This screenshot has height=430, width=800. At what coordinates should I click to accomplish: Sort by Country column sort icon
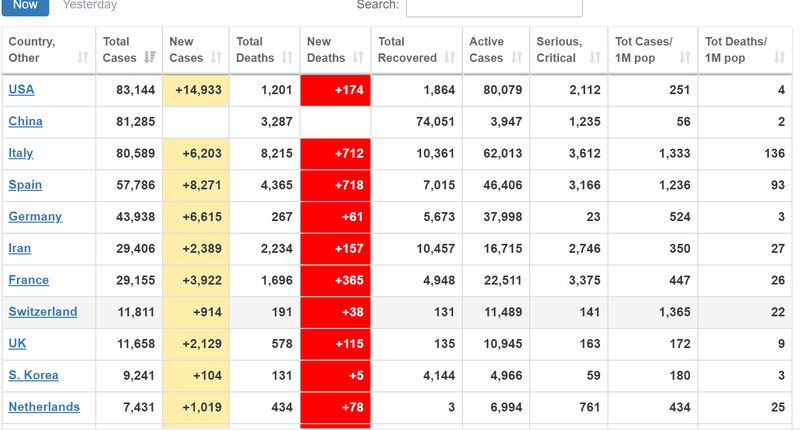click(82, 58)
